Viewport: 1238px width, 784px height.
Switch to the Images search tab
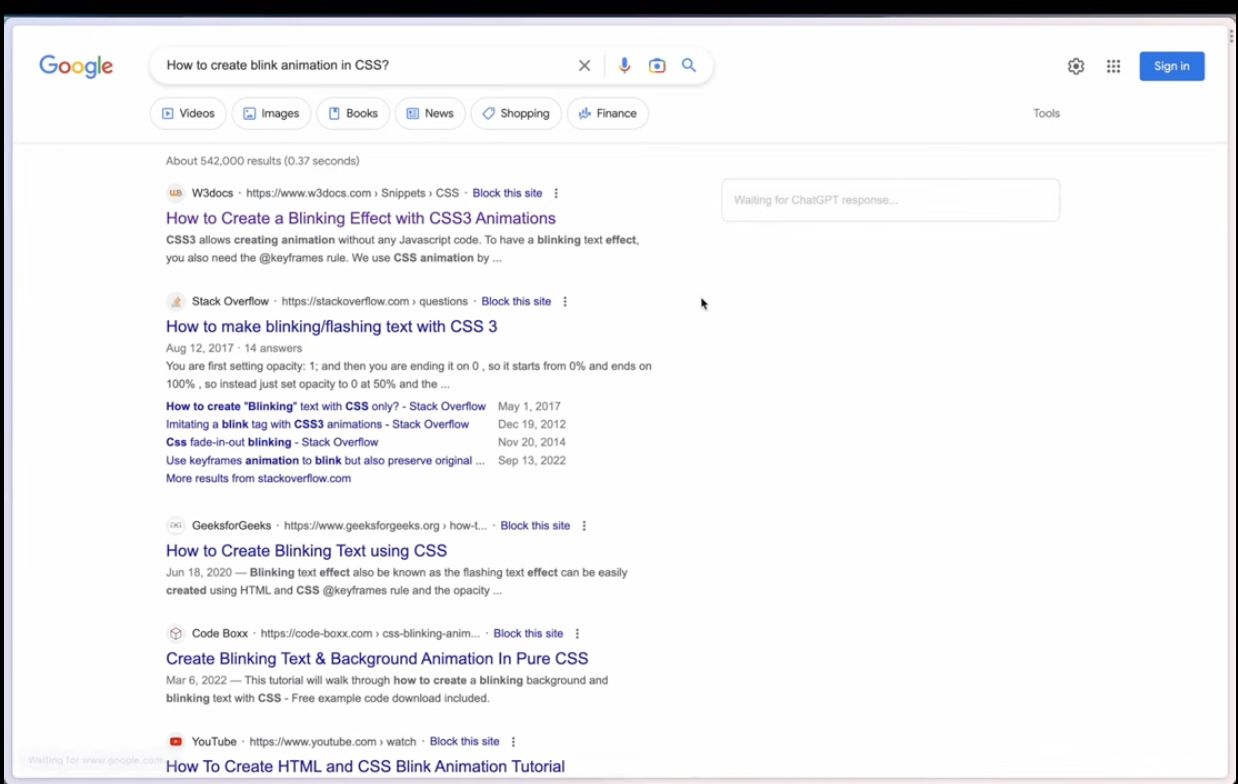click(271, 113)
